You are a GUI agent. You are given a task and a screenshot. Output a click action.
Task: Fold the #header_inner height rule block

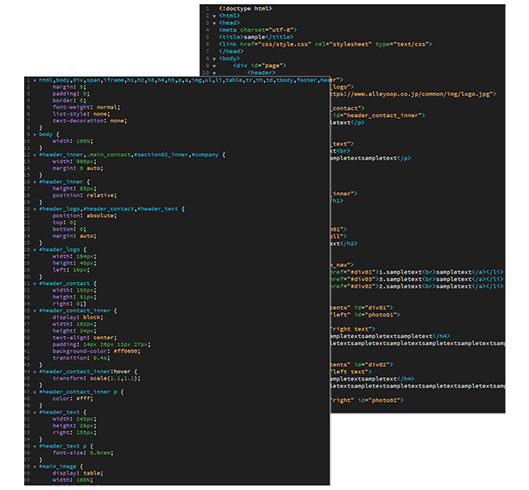[35, 182]
